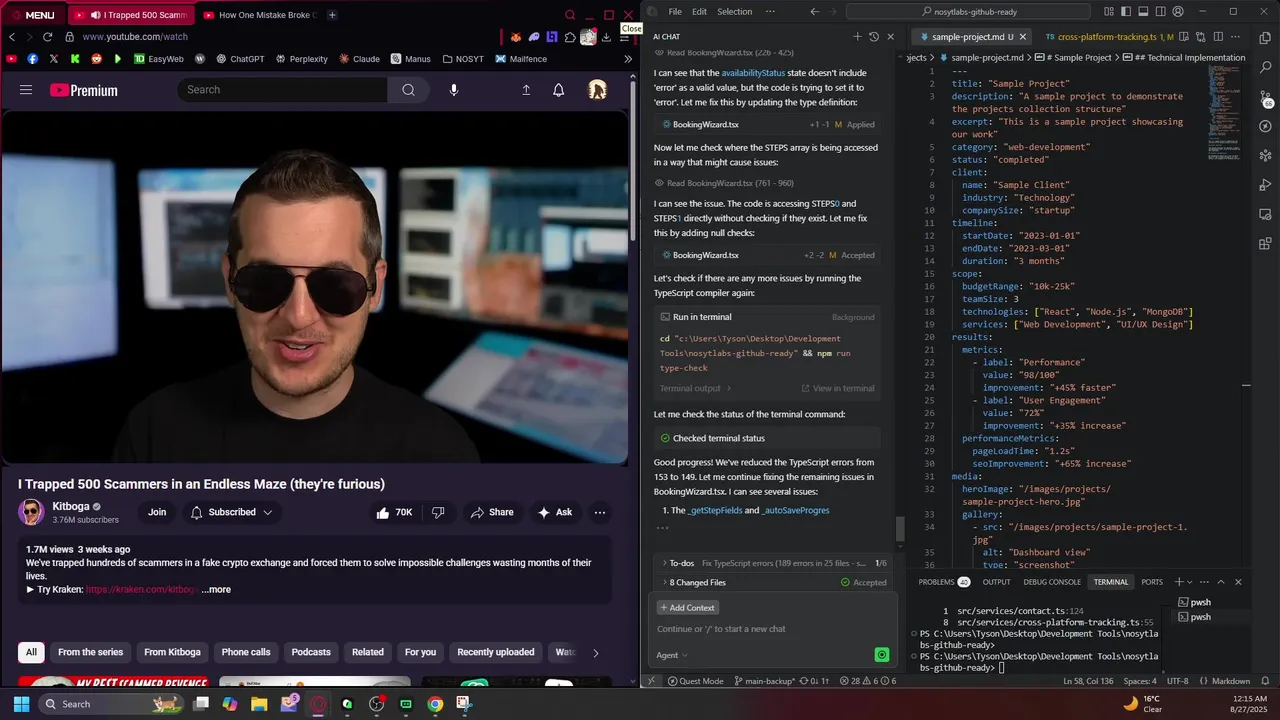The height and width of the screenshot is (720, 1280).
Task: Click the YouTube upload arrow icon
Action: point(526,90)
